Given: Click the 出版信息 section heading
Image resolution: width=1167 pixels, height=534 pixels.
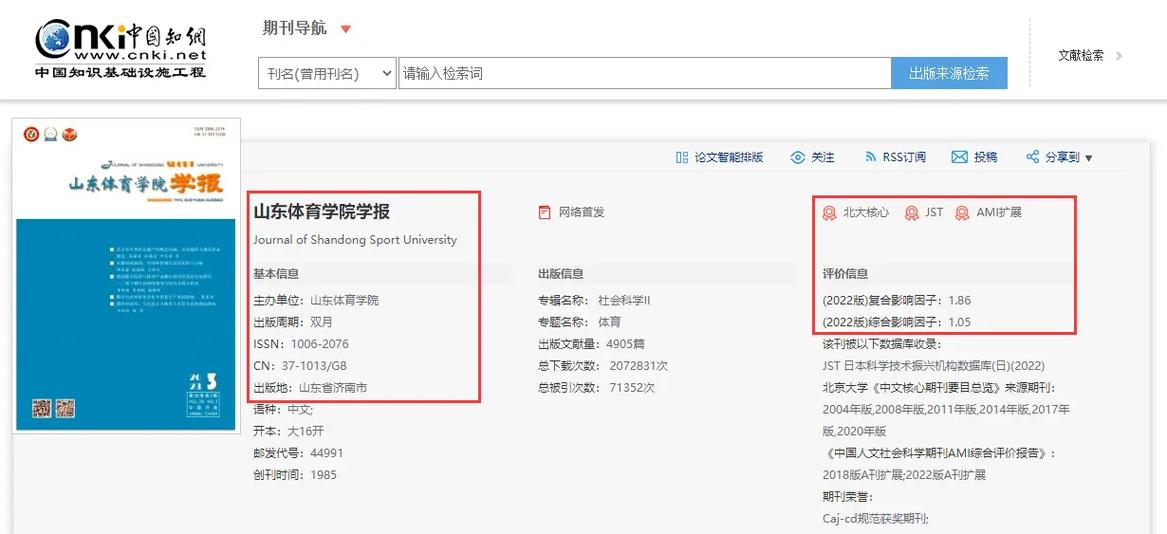Looking at the screenshot, I should click(x=561, y=273).
